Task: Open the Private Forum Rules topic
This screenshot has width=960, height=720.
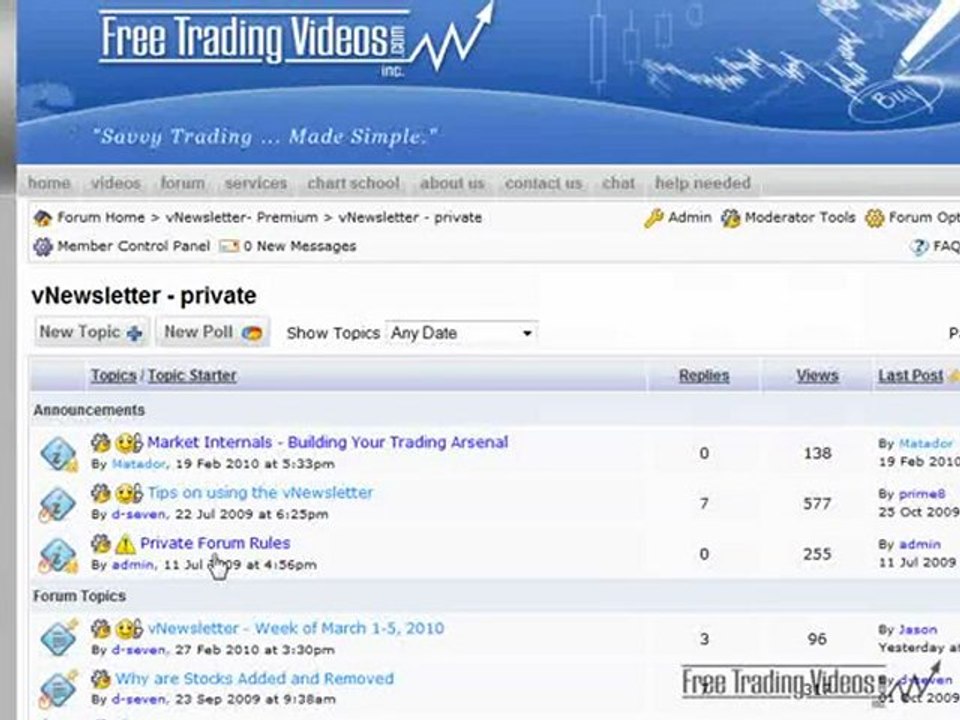Action: [x=216, y=544]
